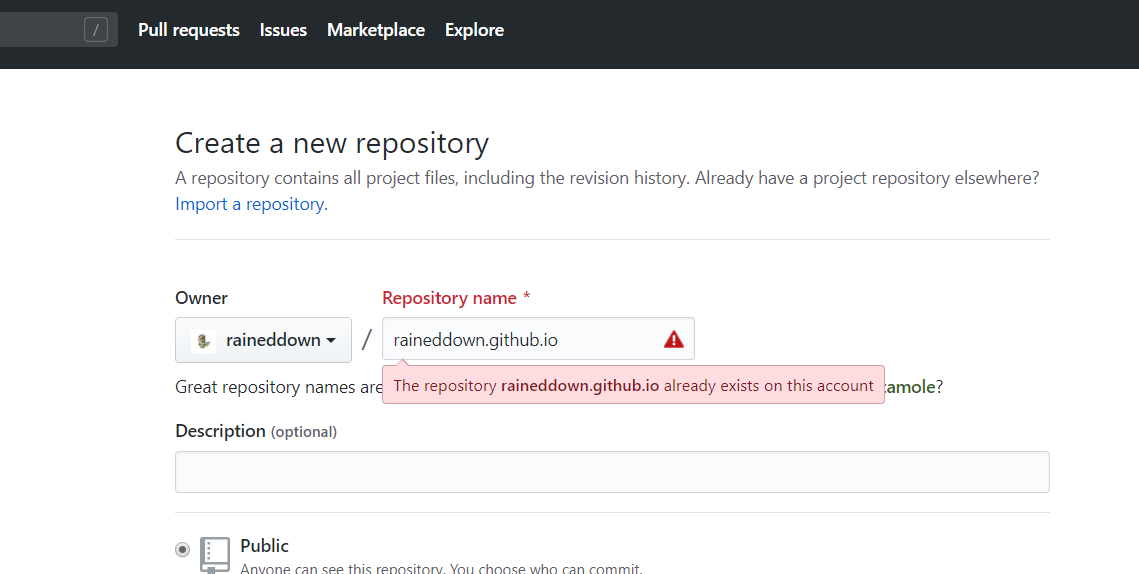Click the Repository name input field
The height and width of the screenshot is (574, 1139).
pyautogui.click(x=538, y=339)
